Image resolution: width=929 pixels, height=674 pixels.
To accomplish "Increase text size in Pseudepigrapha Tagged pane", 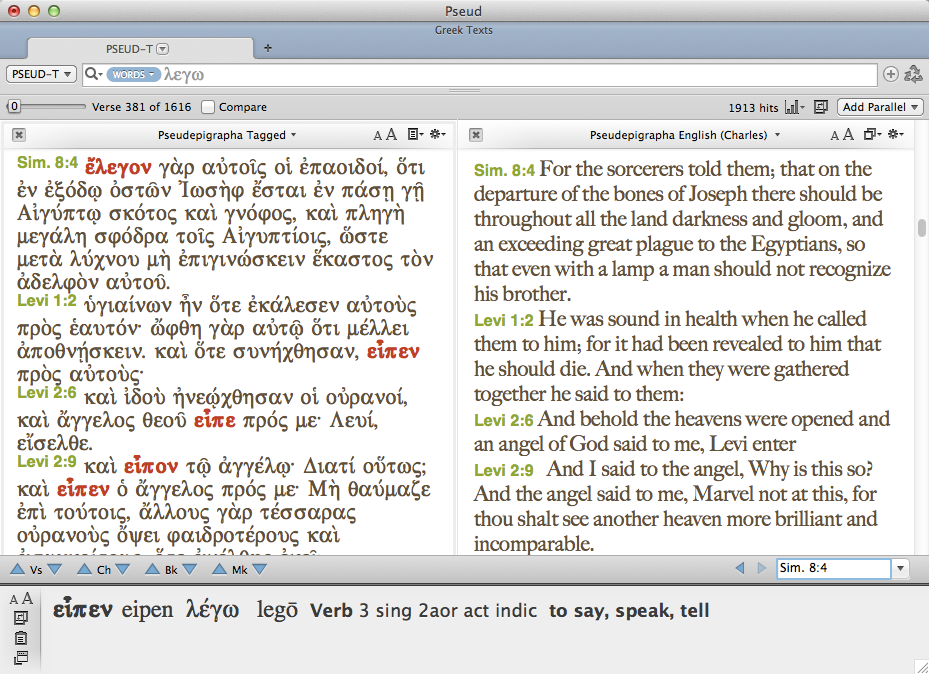I will (x=391, y=135).
